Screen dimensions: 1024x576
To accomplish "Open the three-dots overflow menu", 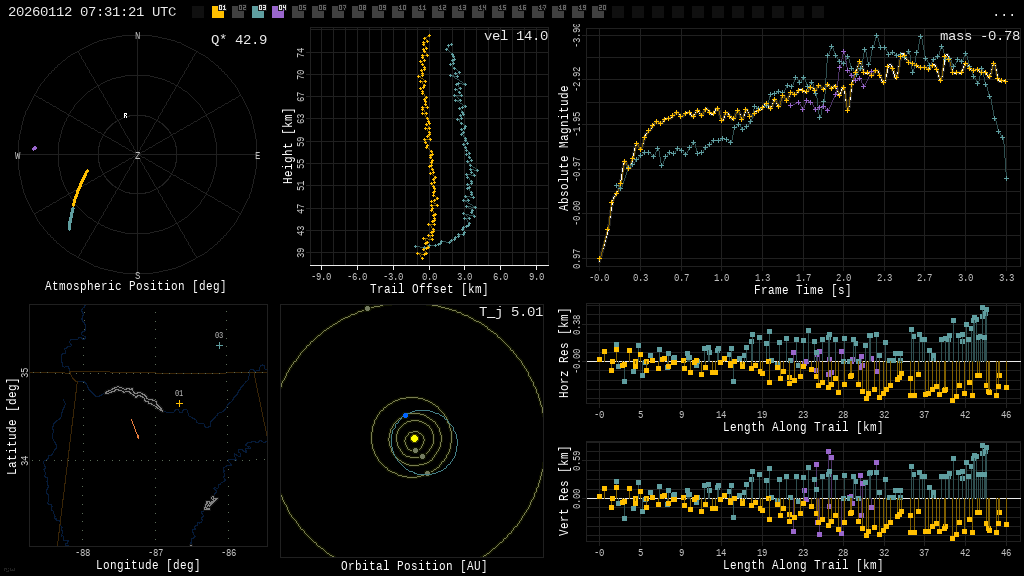I will (x=1003, y=13).
